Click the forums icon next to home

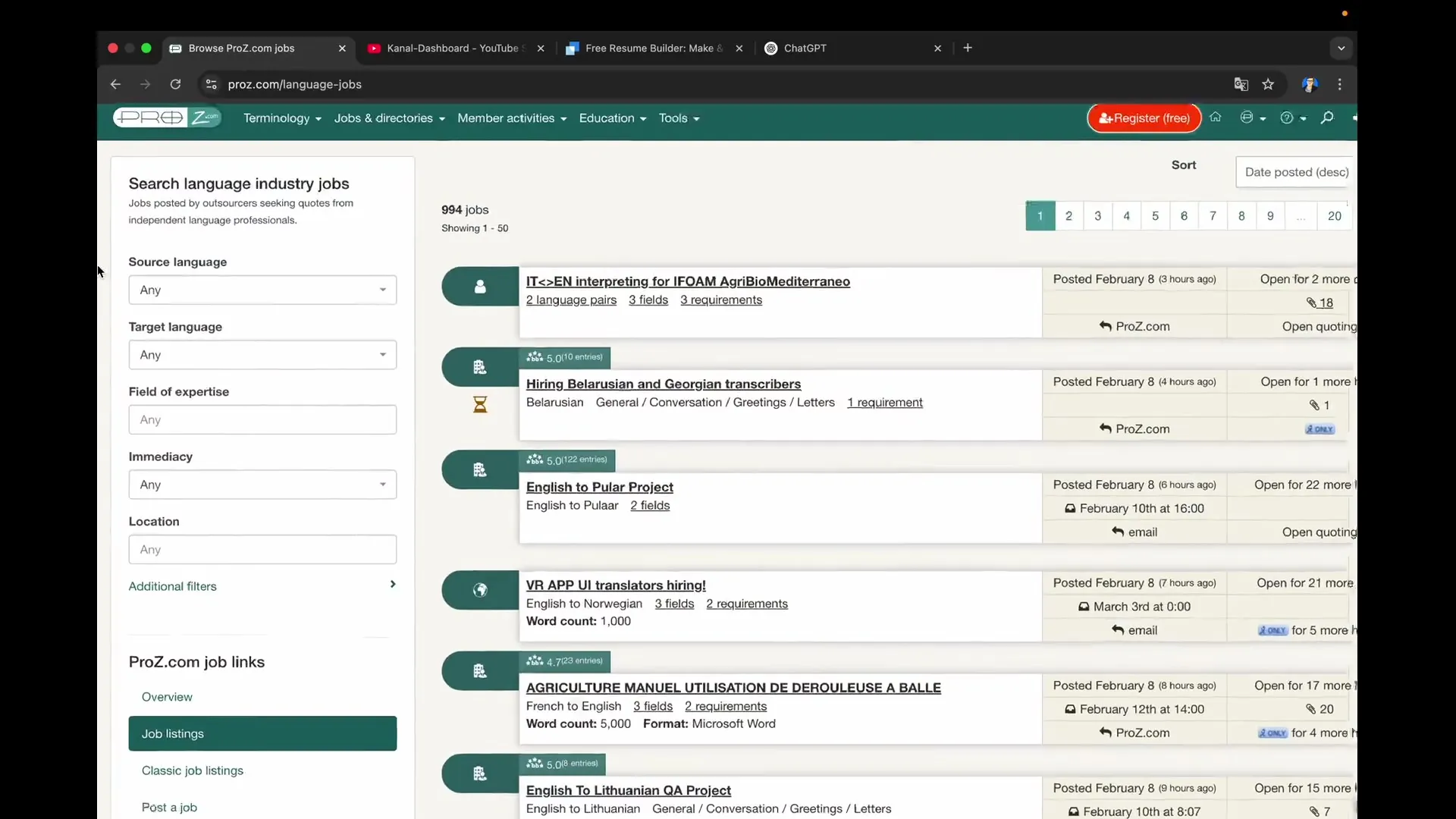point(1248,118)
